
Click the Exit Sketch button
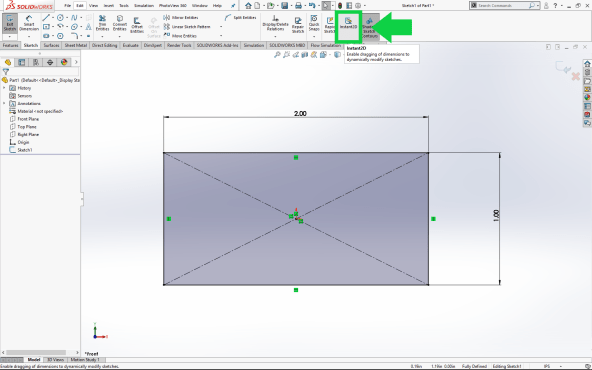coord(9,23)
